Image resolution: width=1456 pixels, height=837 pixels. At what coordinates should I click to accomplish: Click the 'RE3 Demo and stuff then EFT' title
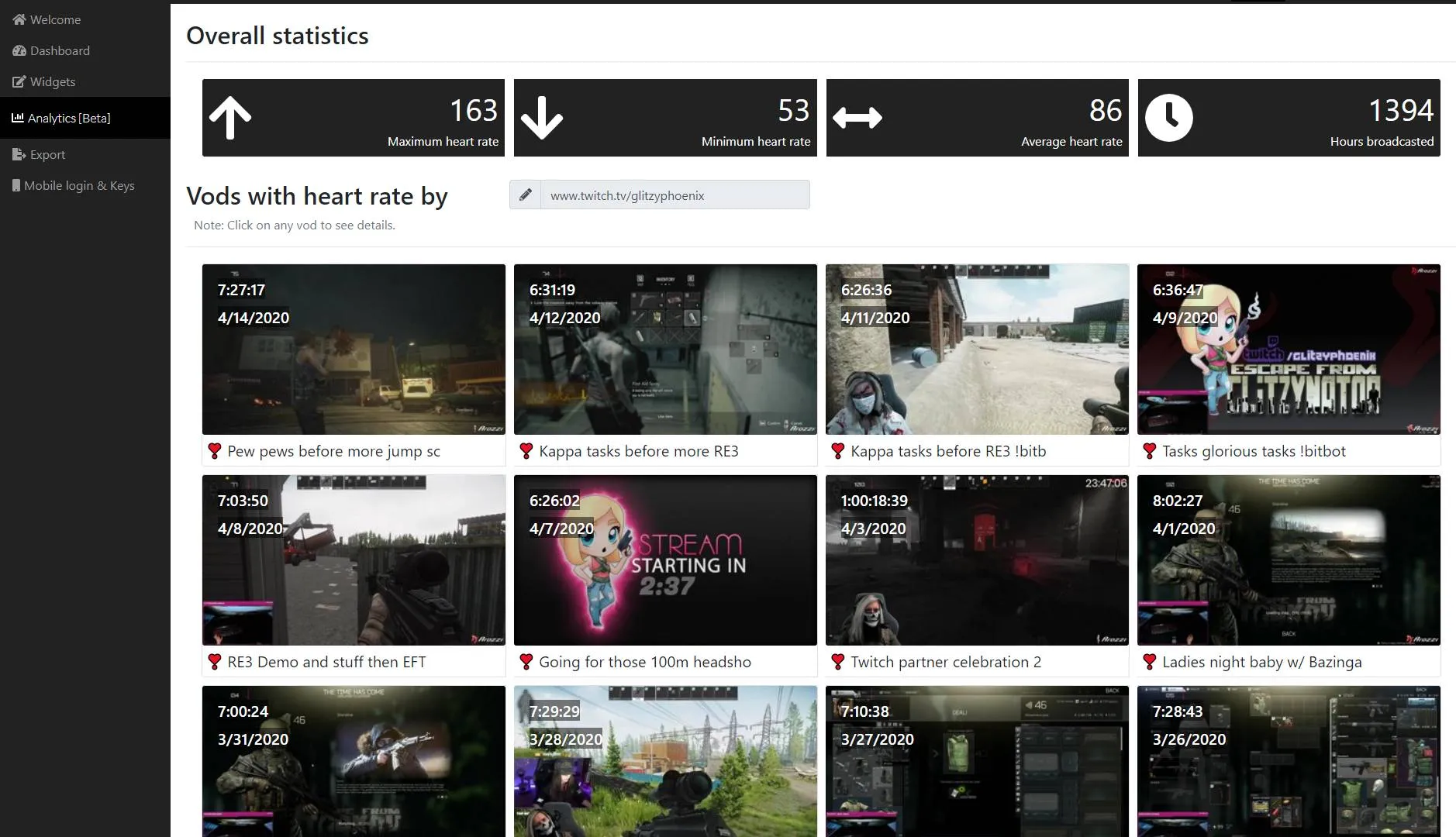coord(326,662)
